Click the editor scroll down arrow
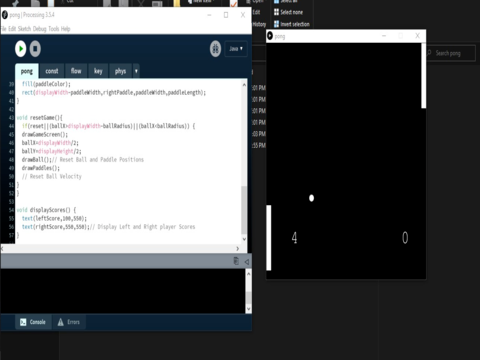 pyautogui.click(x=244, y=239)
